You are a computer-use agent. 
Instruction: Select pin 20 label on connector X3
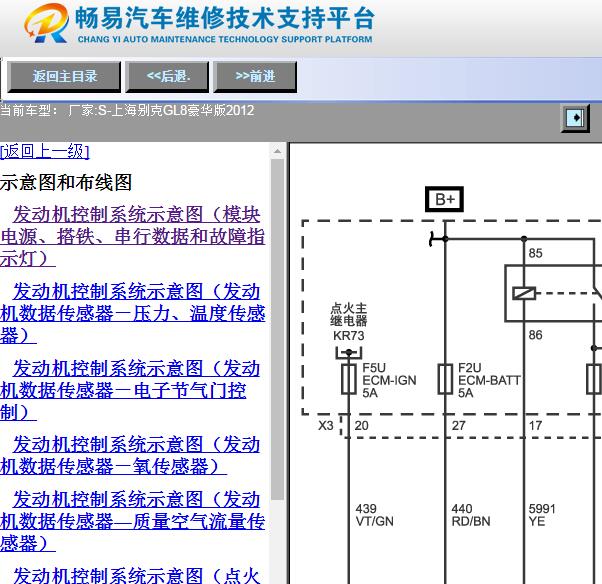point(361,425)
